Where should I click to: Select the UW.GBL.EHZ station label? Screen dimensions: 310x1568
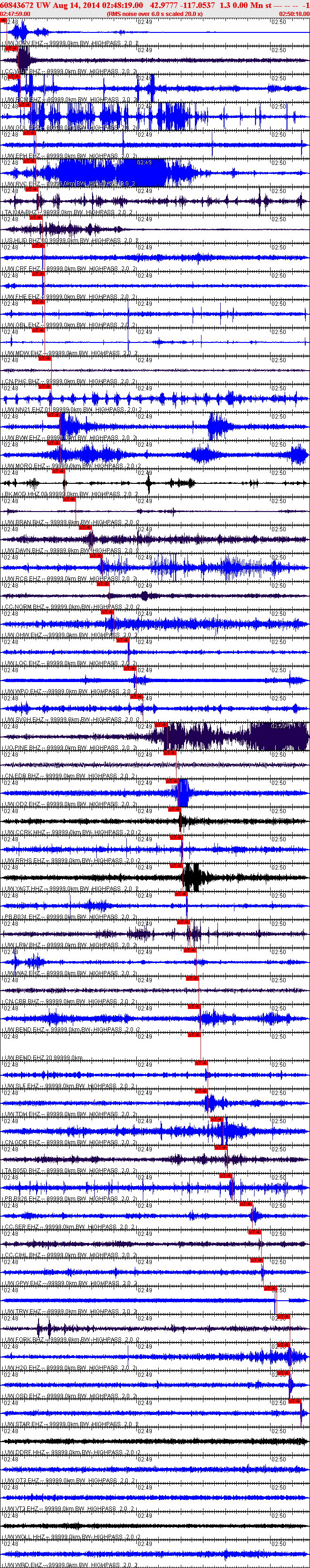pos(69,326)
